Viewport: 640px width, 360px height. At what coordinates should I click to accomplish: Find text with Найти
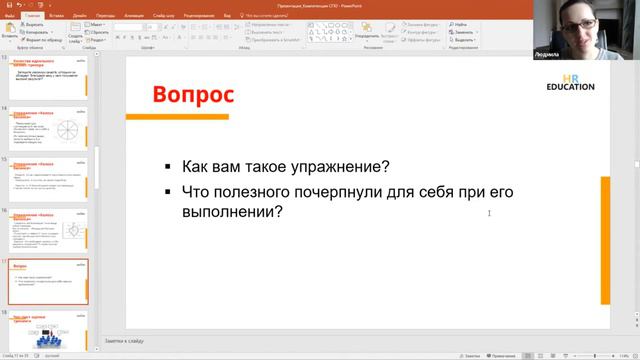click(458, 25)
